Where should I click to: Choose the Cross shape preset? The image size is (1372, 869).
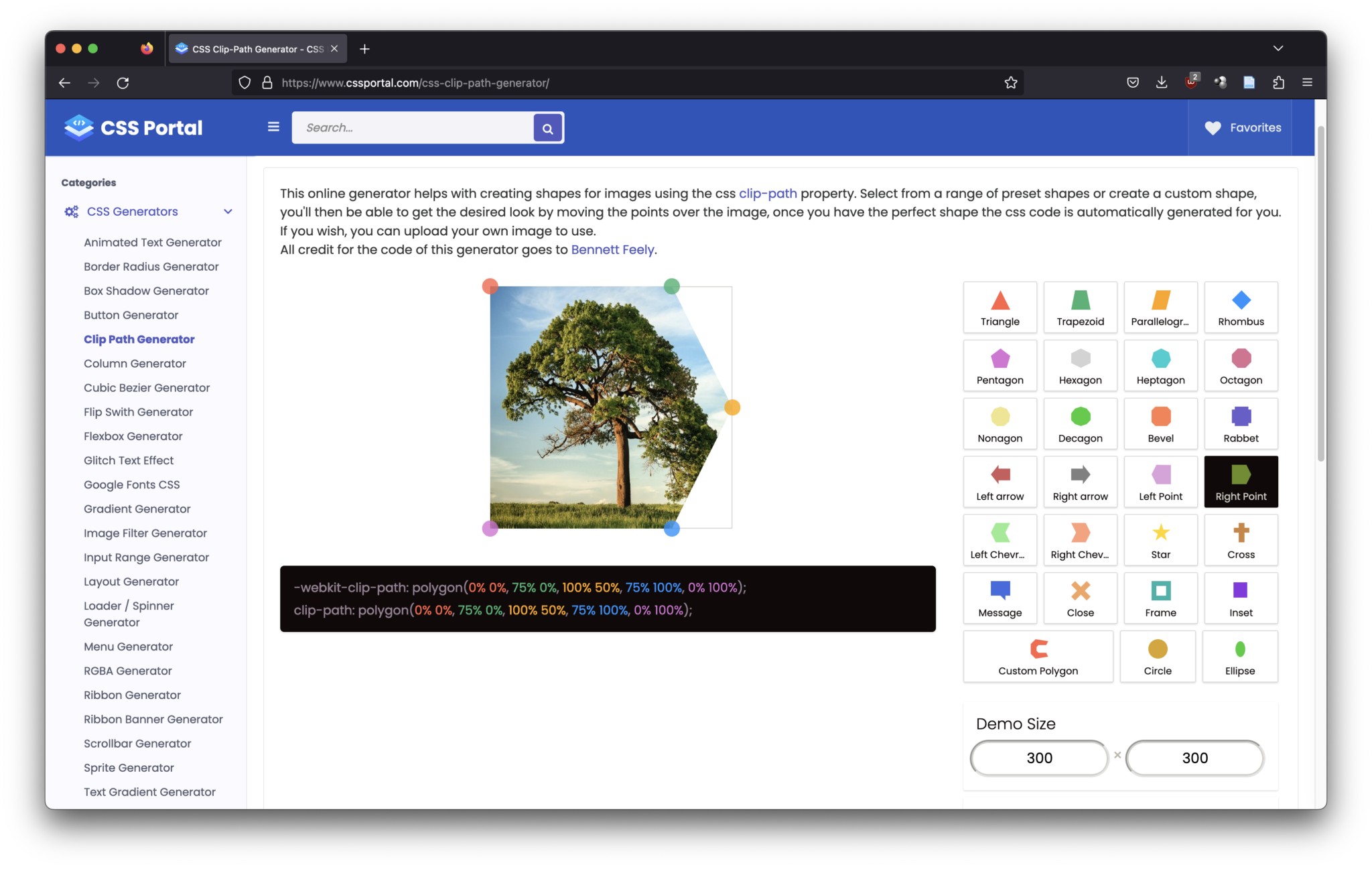pyautogui.click(x=1241, y=541)
